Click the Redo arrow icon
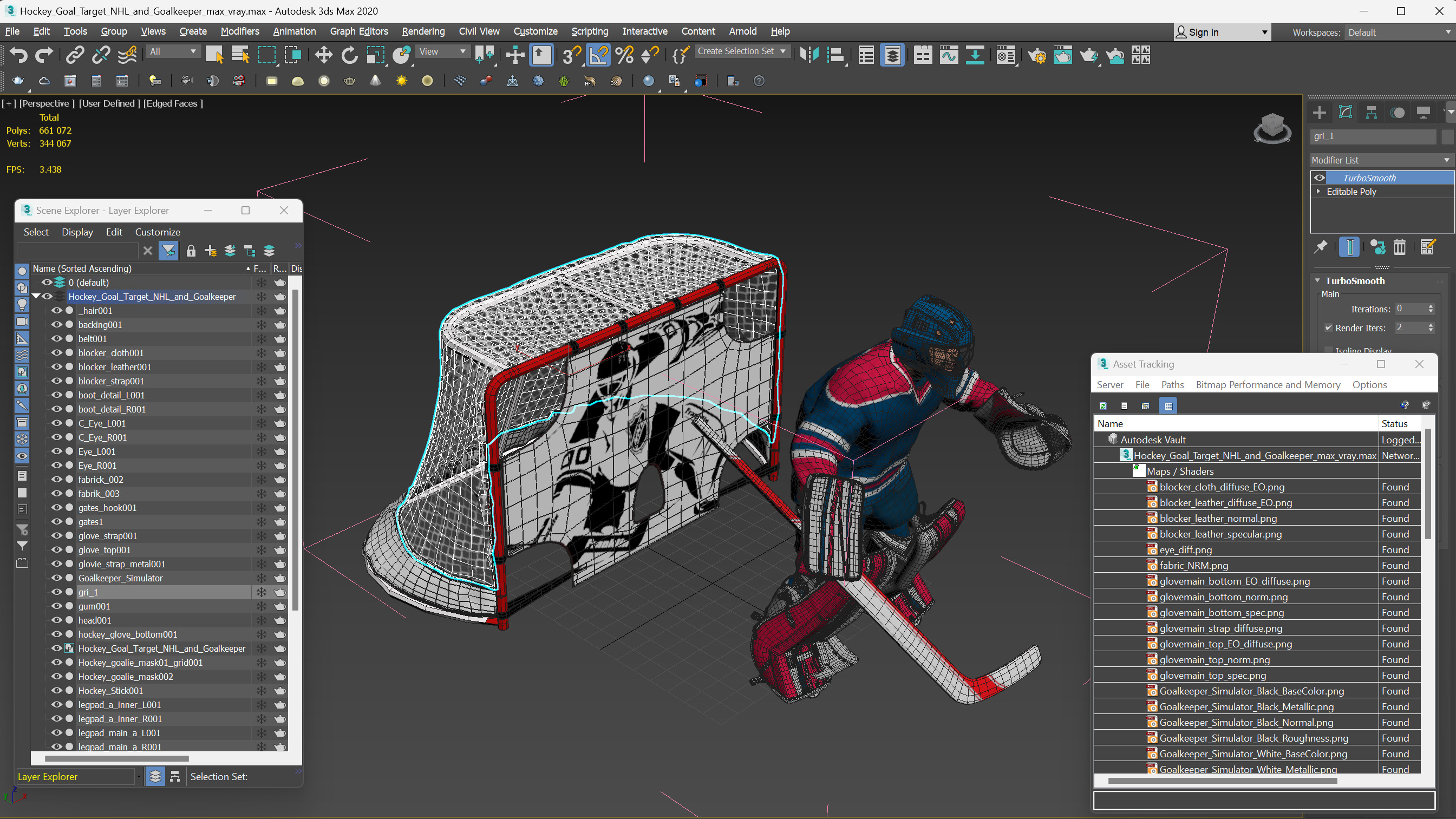 [x=44, y=55]
